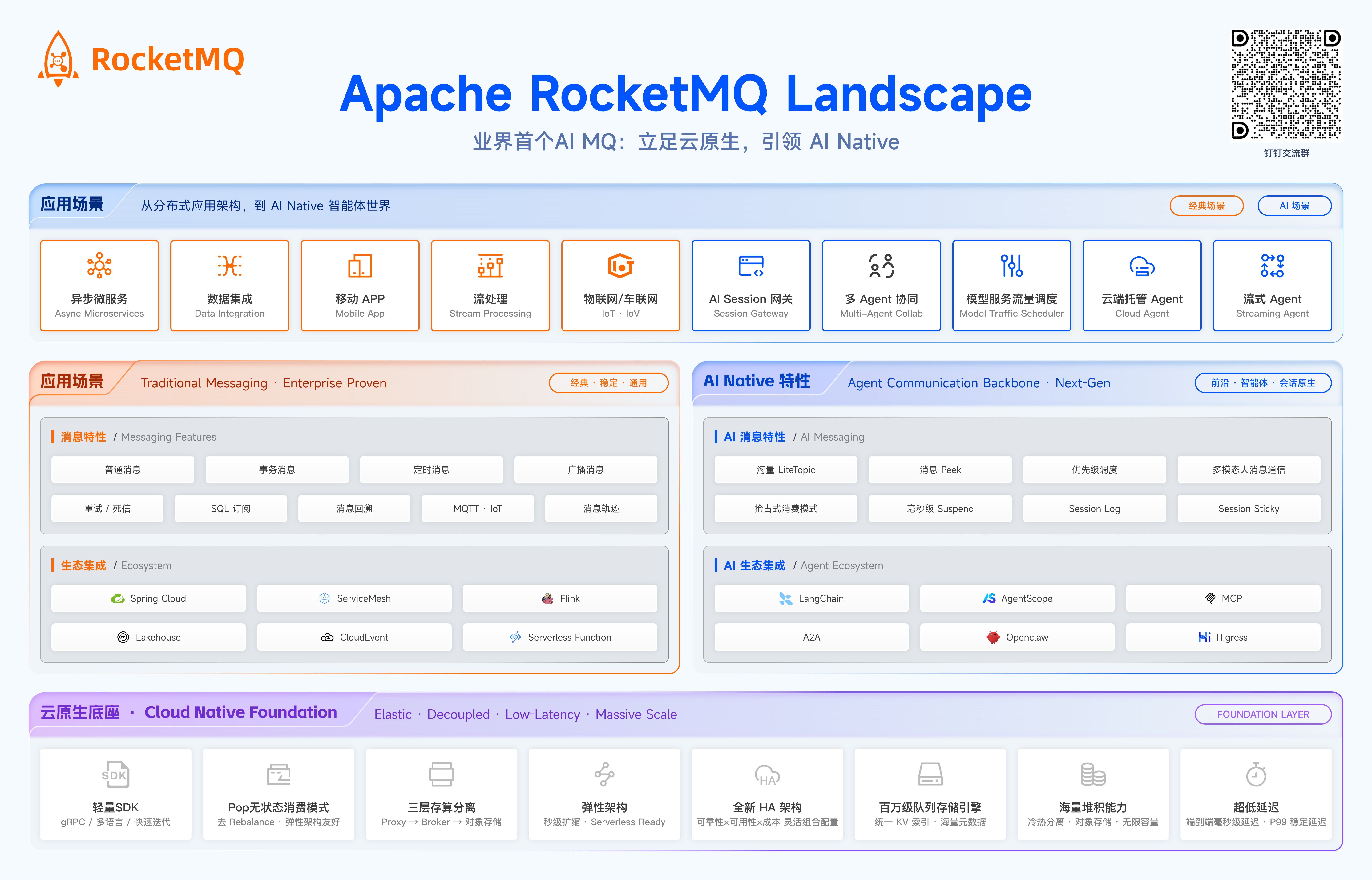Click the Openclaw red icon
The width and height of the screenshot is (1372, 880).
(993, 637)
